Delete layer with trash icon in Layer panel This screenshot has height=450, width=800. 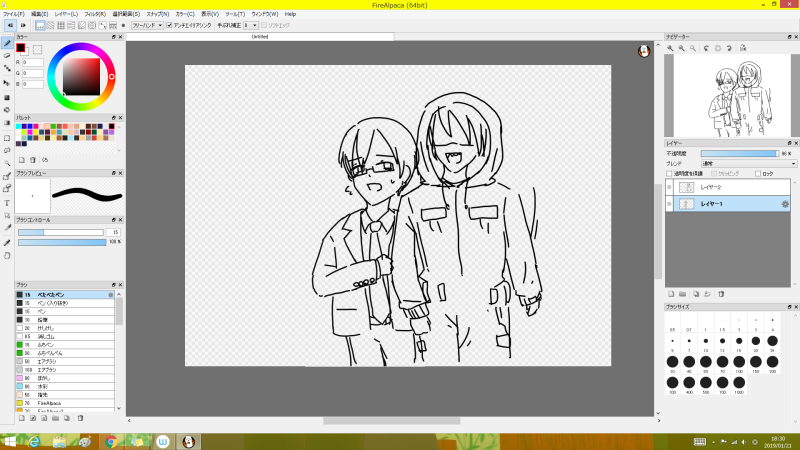pos(721,294)
